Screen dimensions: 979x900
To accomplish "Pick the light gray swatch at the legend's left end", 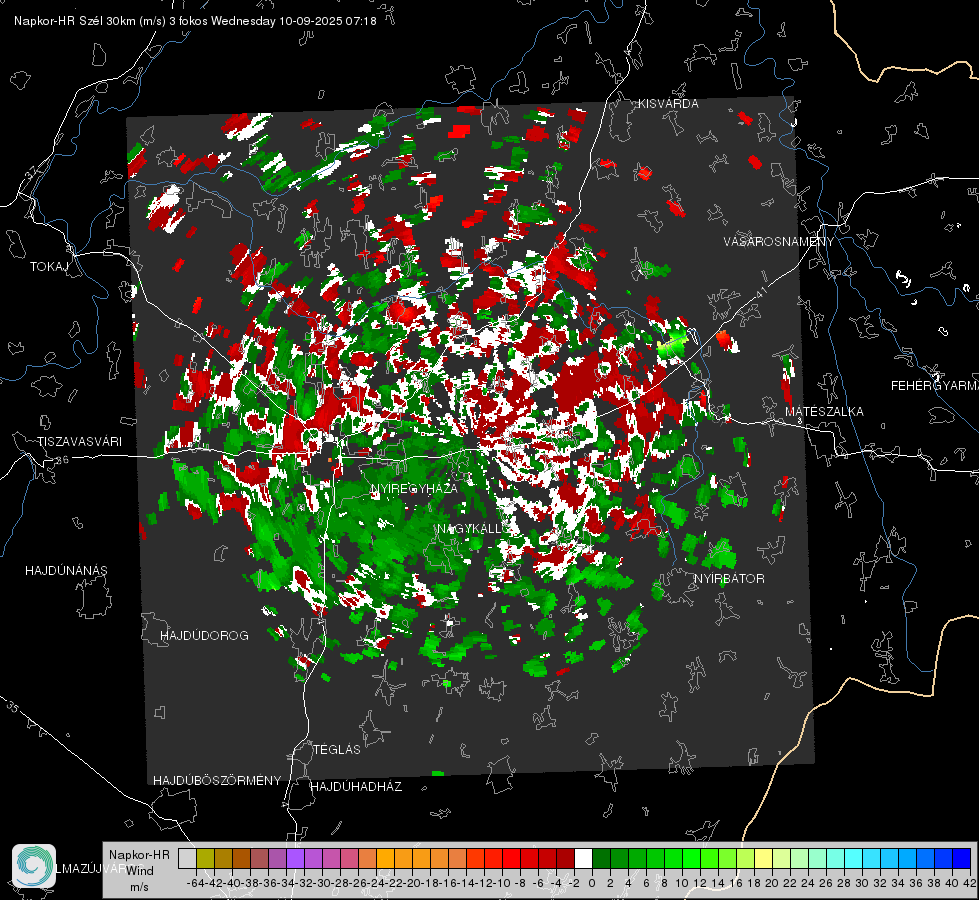I will 187,859.
